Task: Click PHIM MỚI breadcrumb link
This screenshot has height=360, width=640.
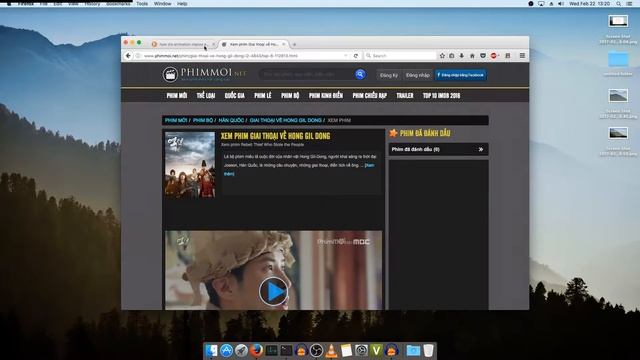Action: click(176, 120)
